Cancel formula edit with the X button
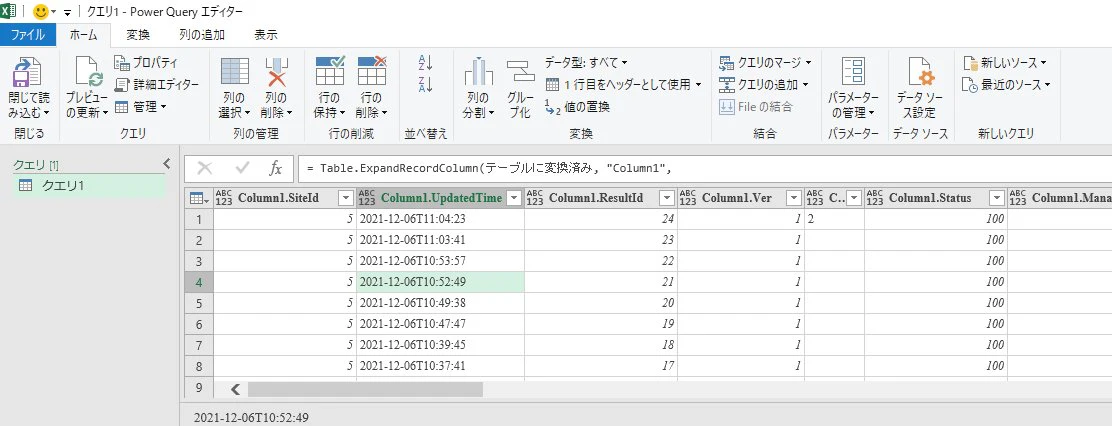 point(204,168)
